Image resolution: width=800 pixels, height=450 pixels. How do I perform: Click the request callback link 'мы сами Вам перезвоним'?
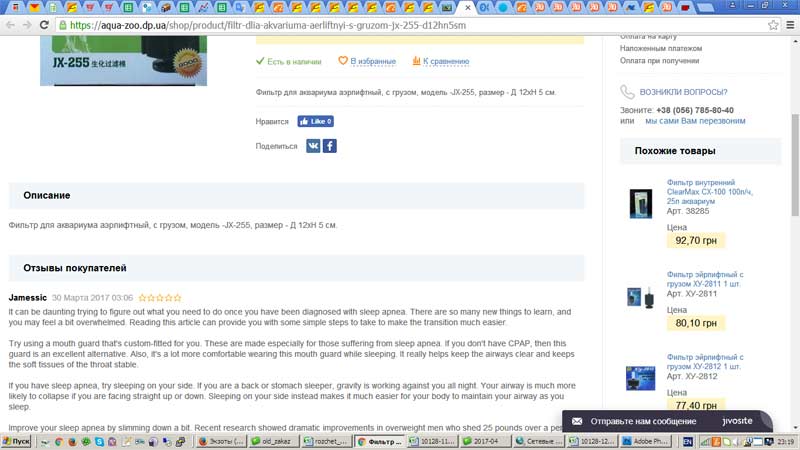tap(695, 121)
